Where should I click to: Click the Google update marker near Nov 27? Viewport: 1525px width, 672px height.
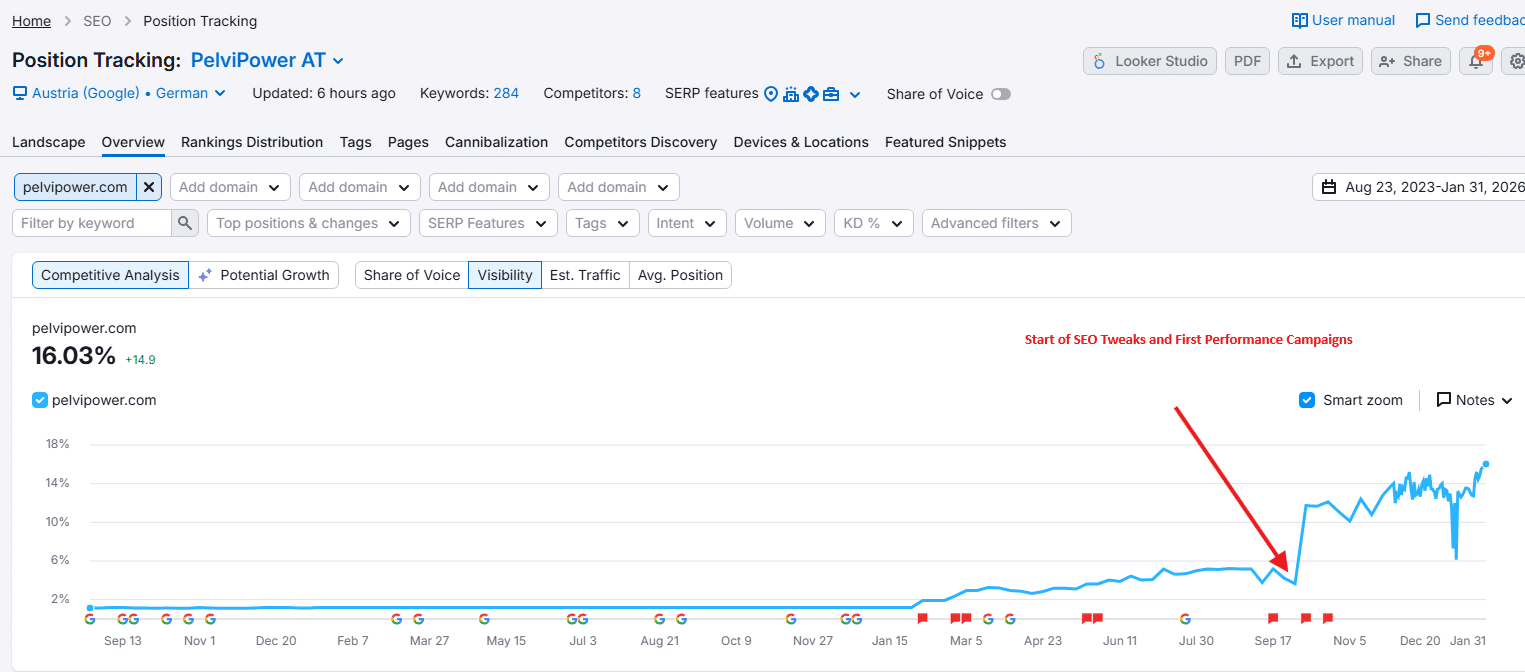click(791, 619)
